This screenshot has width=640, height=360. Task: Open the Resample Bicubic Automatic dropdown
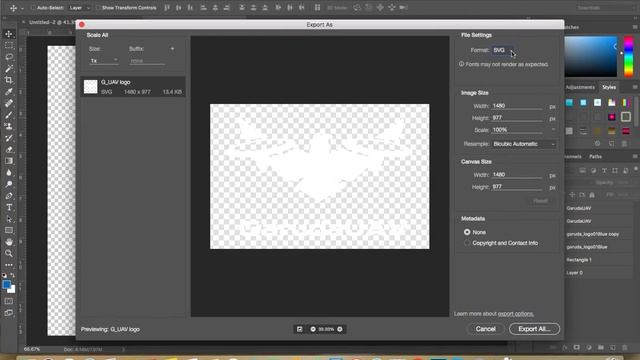click(x=524, y=144)
